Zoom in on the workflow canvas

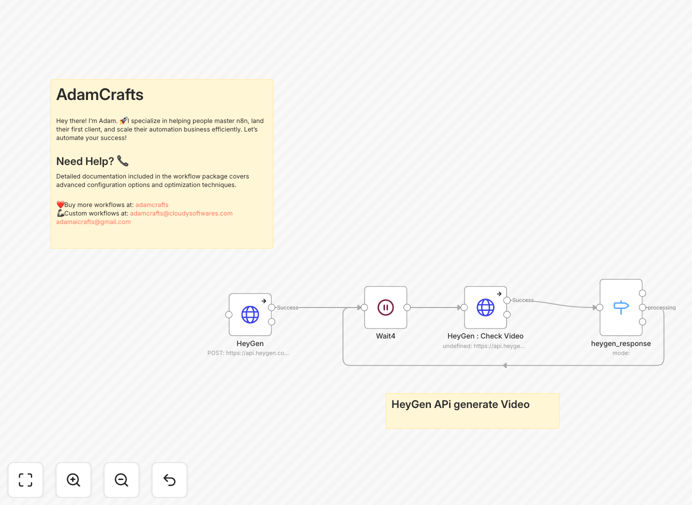click(73, 480)
